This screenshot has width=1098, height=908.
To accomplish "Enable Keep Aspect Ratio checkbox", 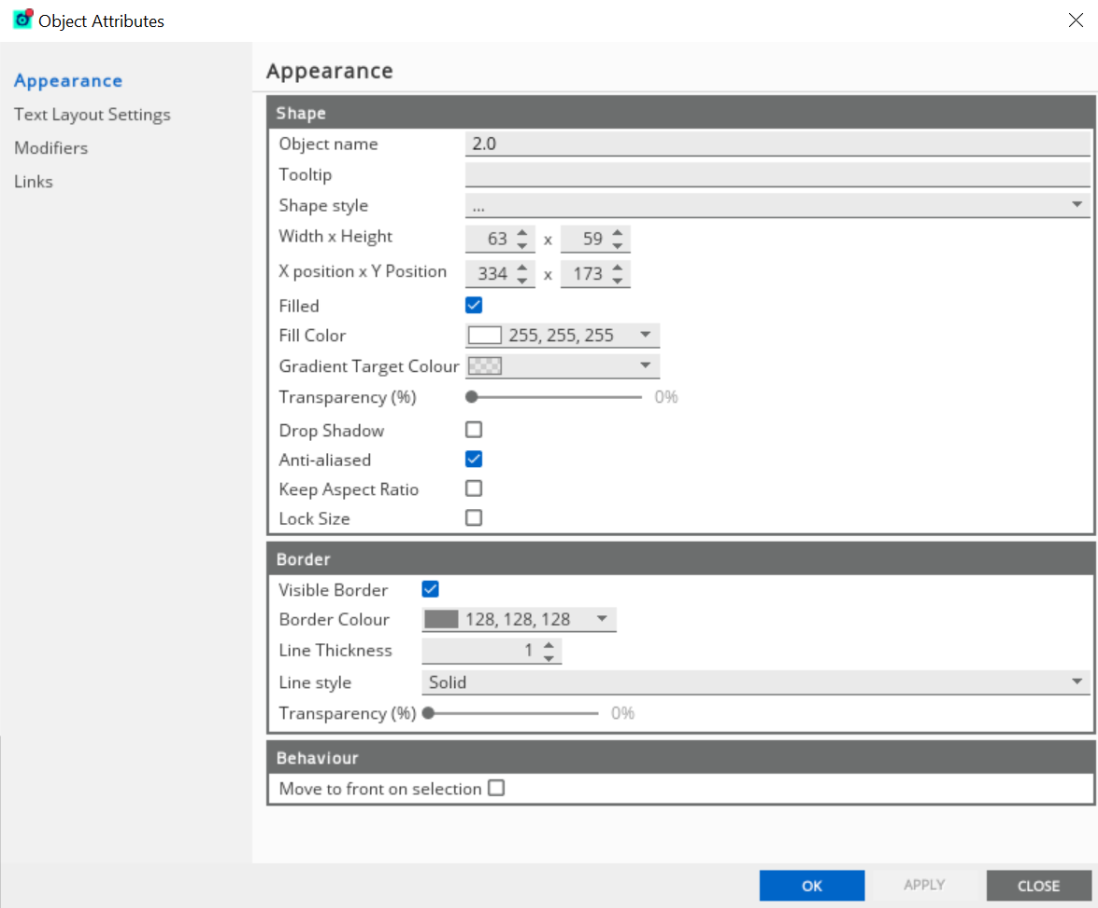I will click(x=474, y=489).
